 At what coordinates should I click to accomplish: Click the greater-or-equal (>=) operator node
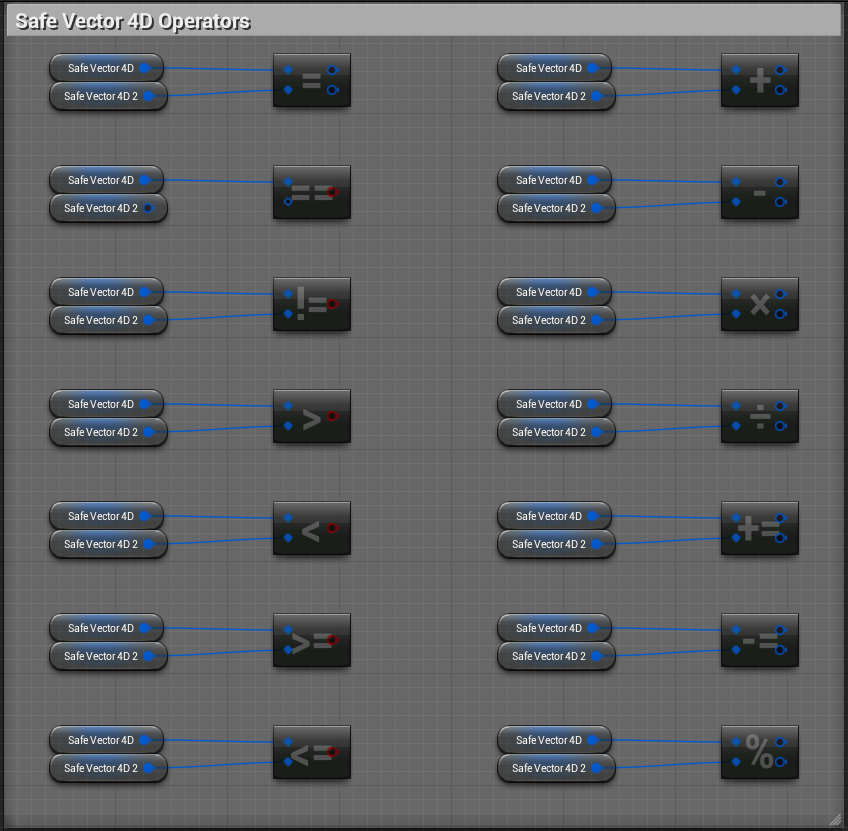click(x=311, y=641)
